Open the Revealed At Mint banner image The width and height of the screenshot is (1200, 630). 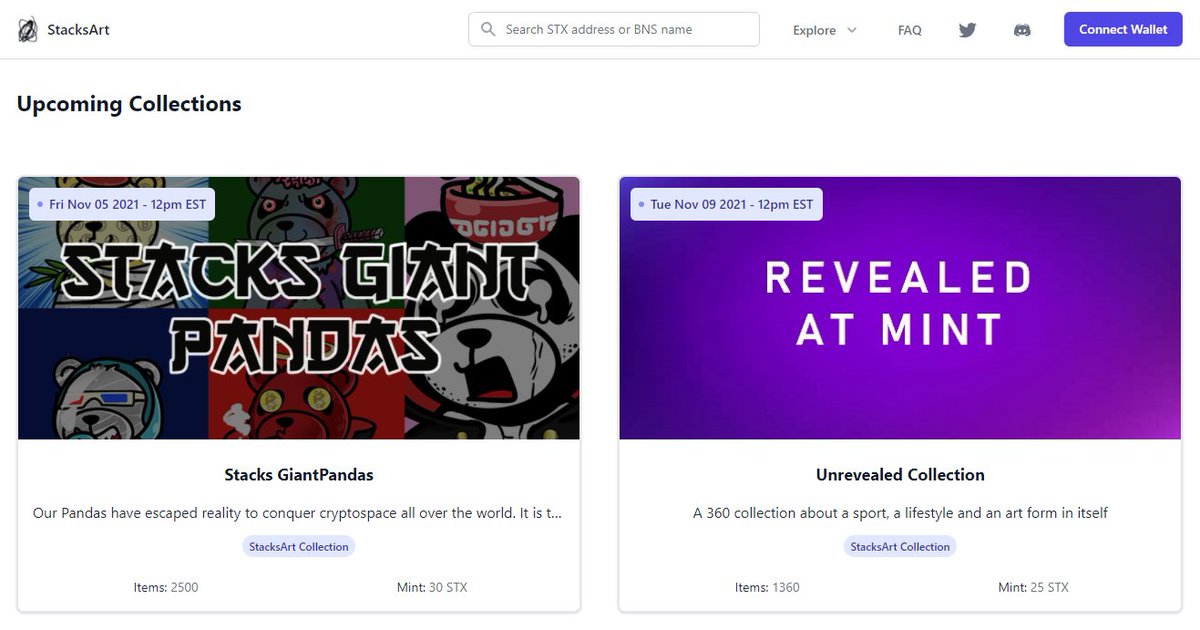[x=900, y=308]
